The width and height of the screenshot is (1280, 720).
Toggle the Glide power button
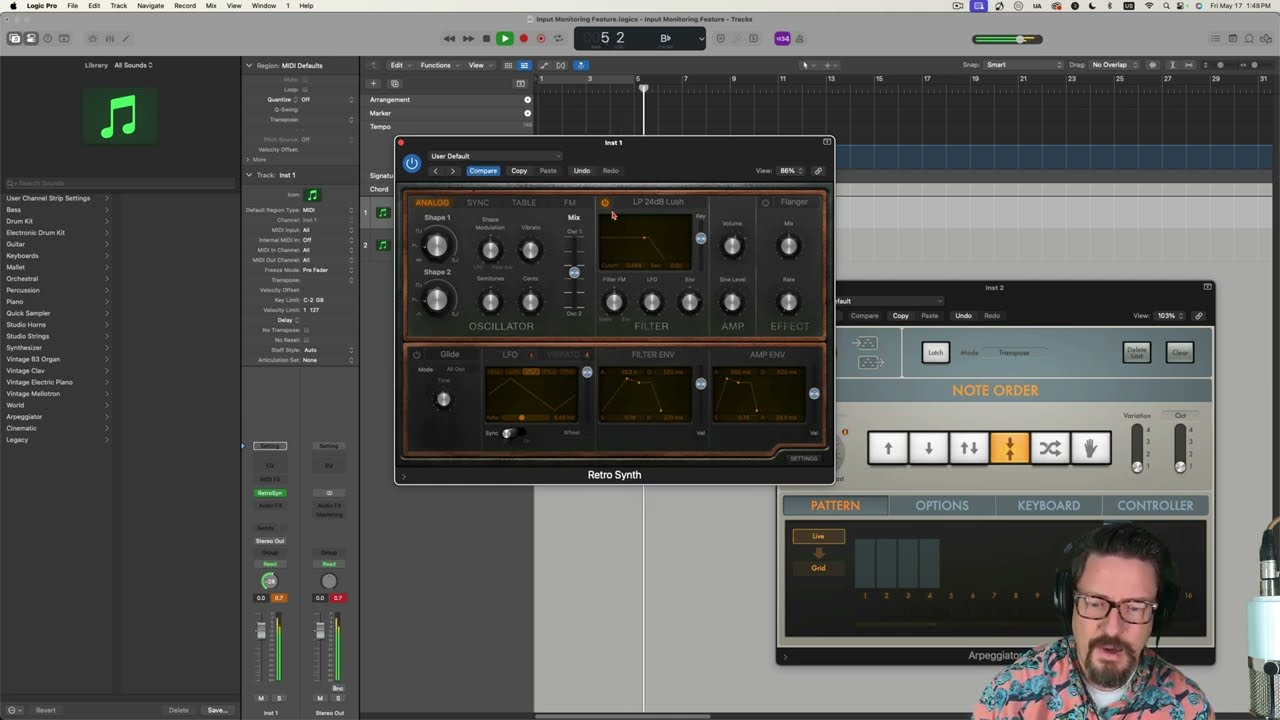tap(416, 354)
